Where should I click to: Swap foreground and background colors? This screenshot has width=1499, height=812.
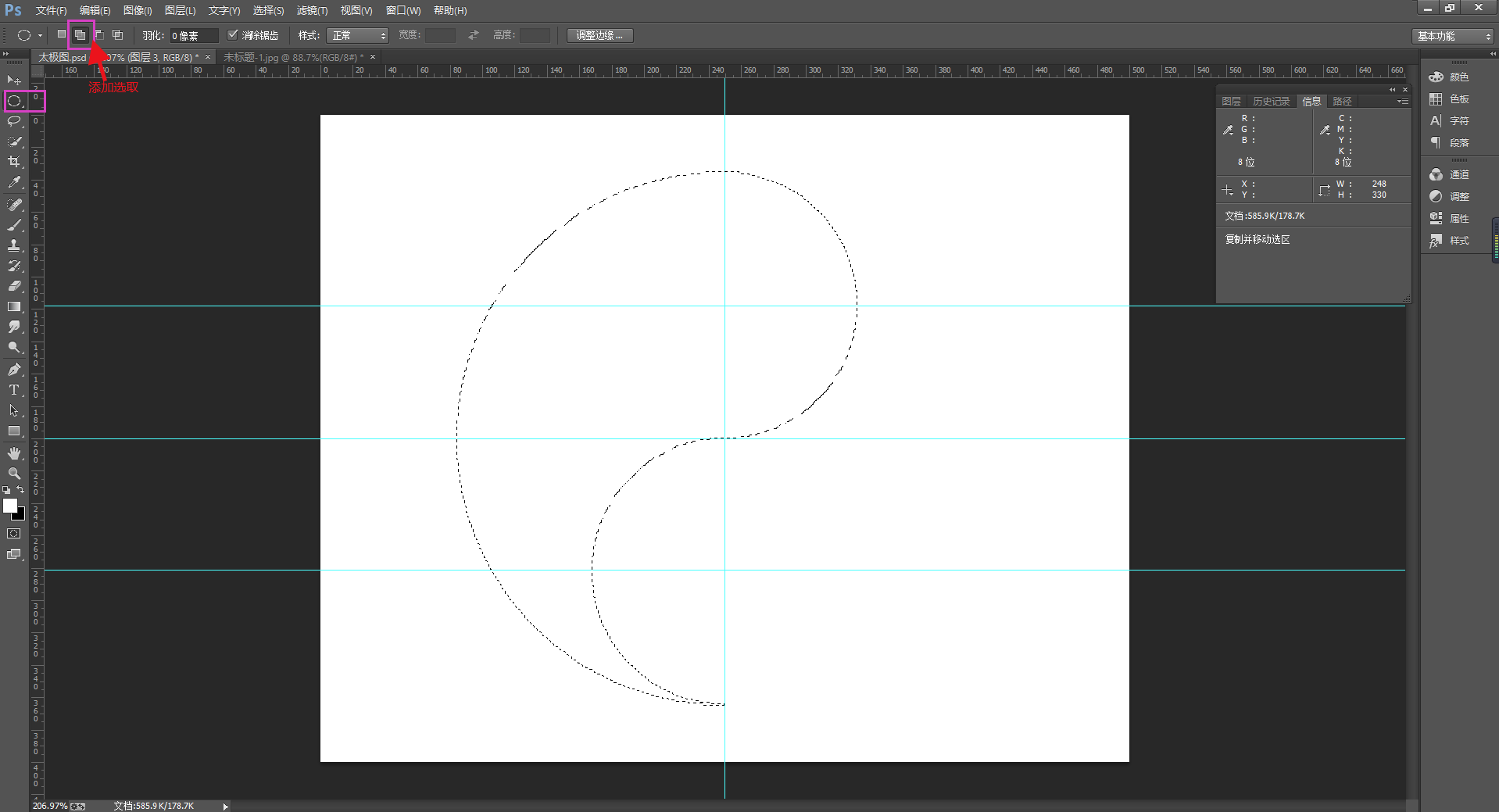(21, 490)
